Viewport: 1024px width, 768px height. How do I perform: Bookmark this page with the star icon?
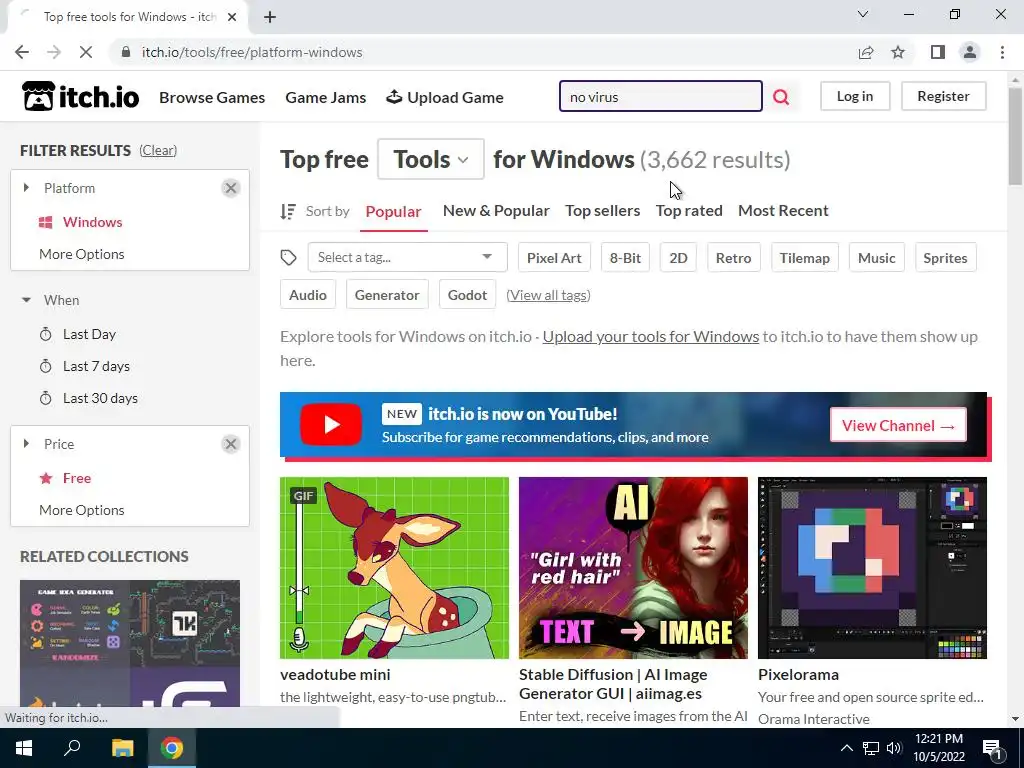[x=898, y=52]
